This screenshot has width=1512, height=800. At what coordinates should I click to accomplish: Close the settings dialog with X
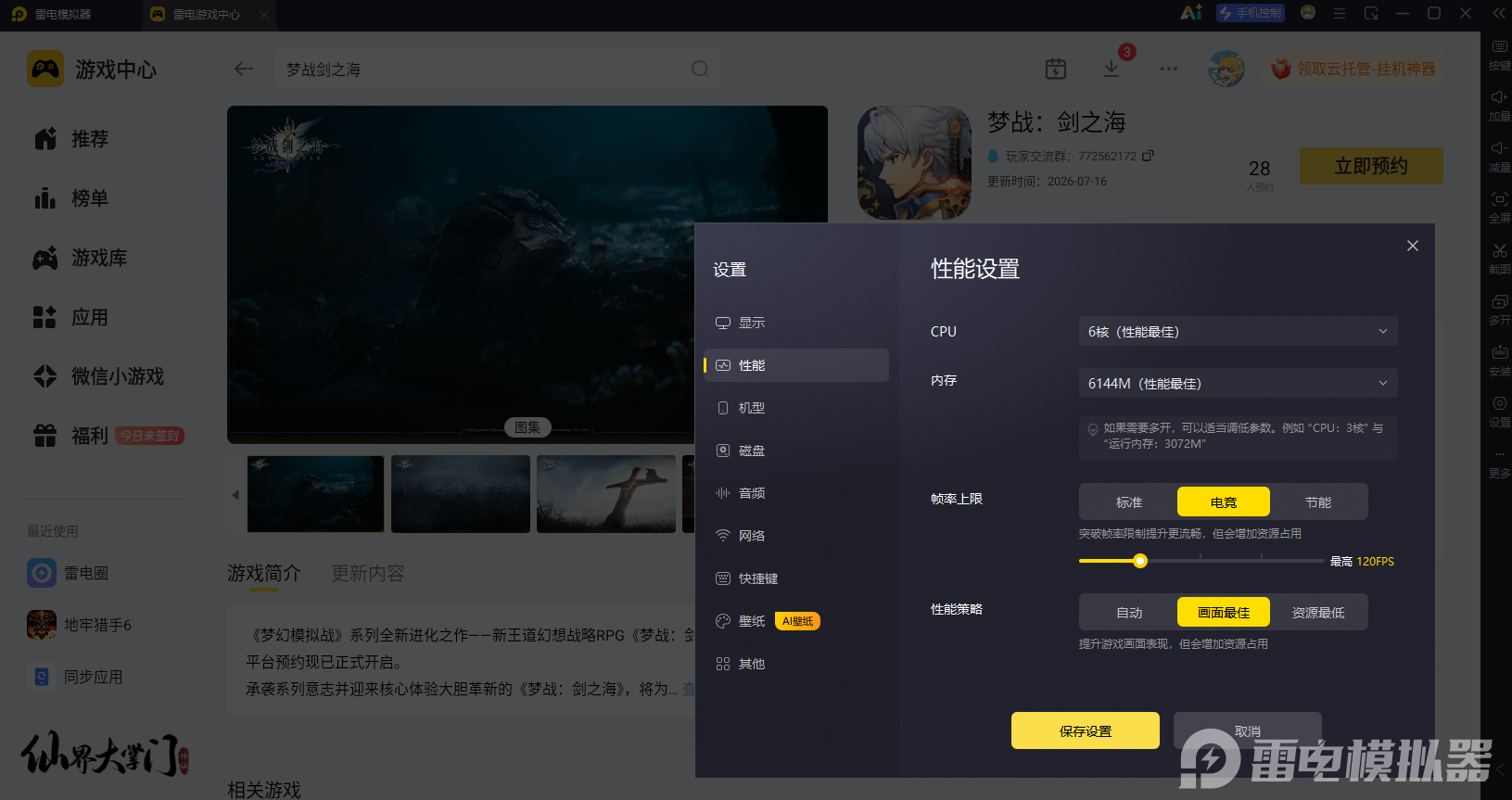point(1413,246)
